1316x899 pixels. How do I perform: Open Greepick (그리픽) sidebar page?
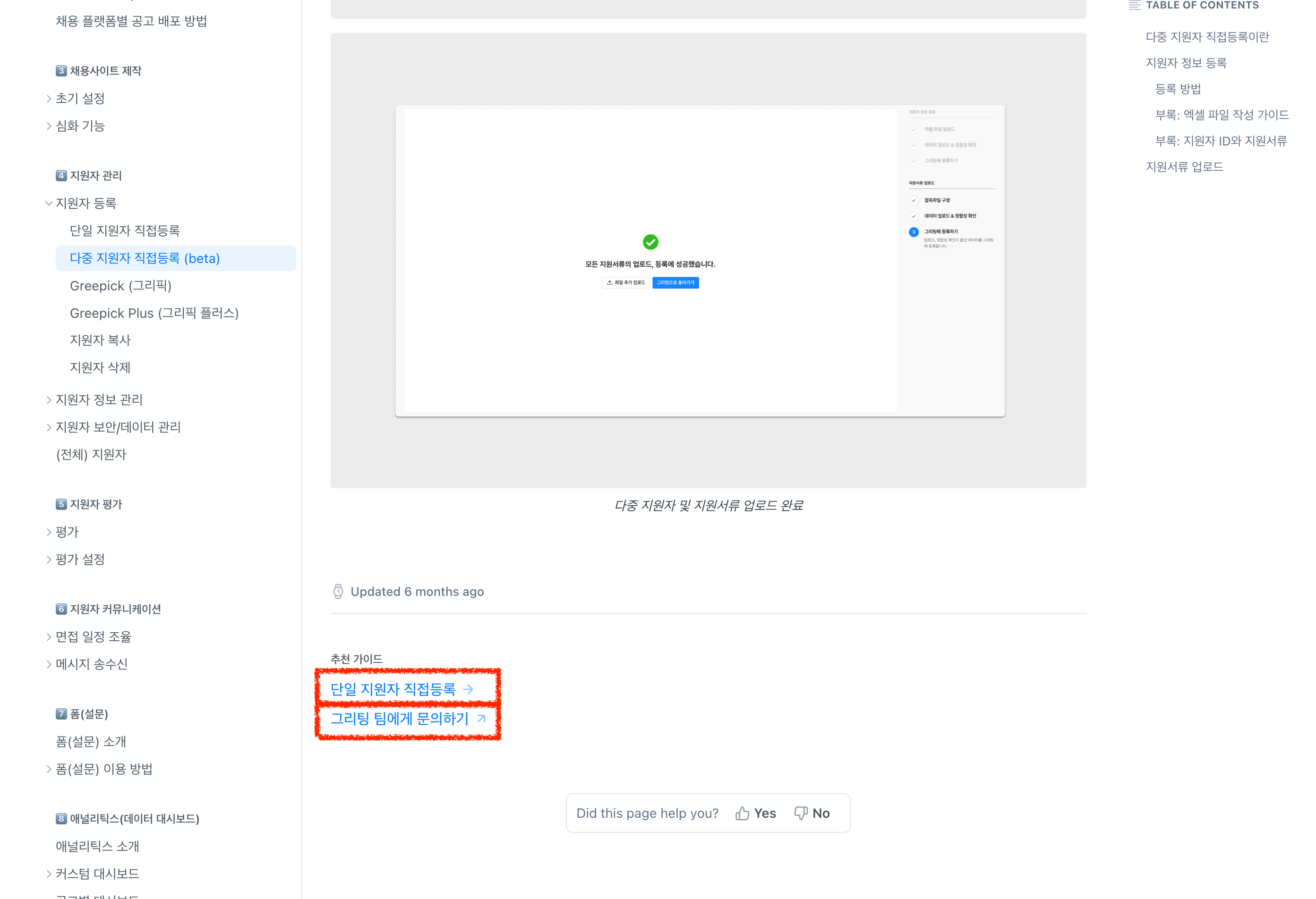[120, 286]
